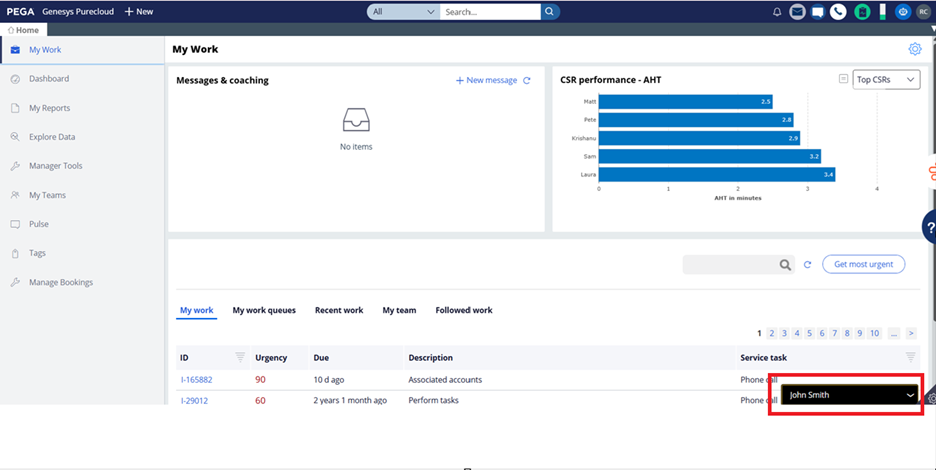Viewport: 936px width, 470px height.
Task: Click the Get most urgent button
Action: (863, 264)
